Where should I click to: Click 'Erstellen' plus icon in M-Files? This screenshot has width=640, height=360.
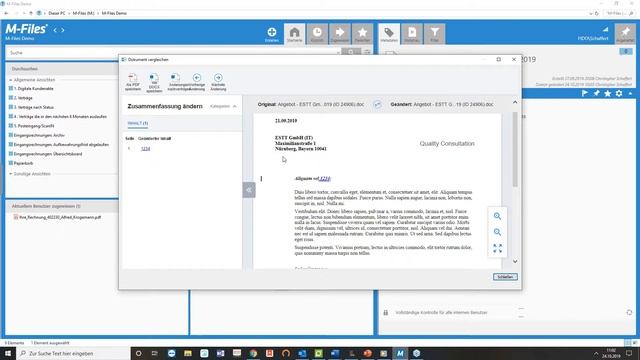[272, 34]
